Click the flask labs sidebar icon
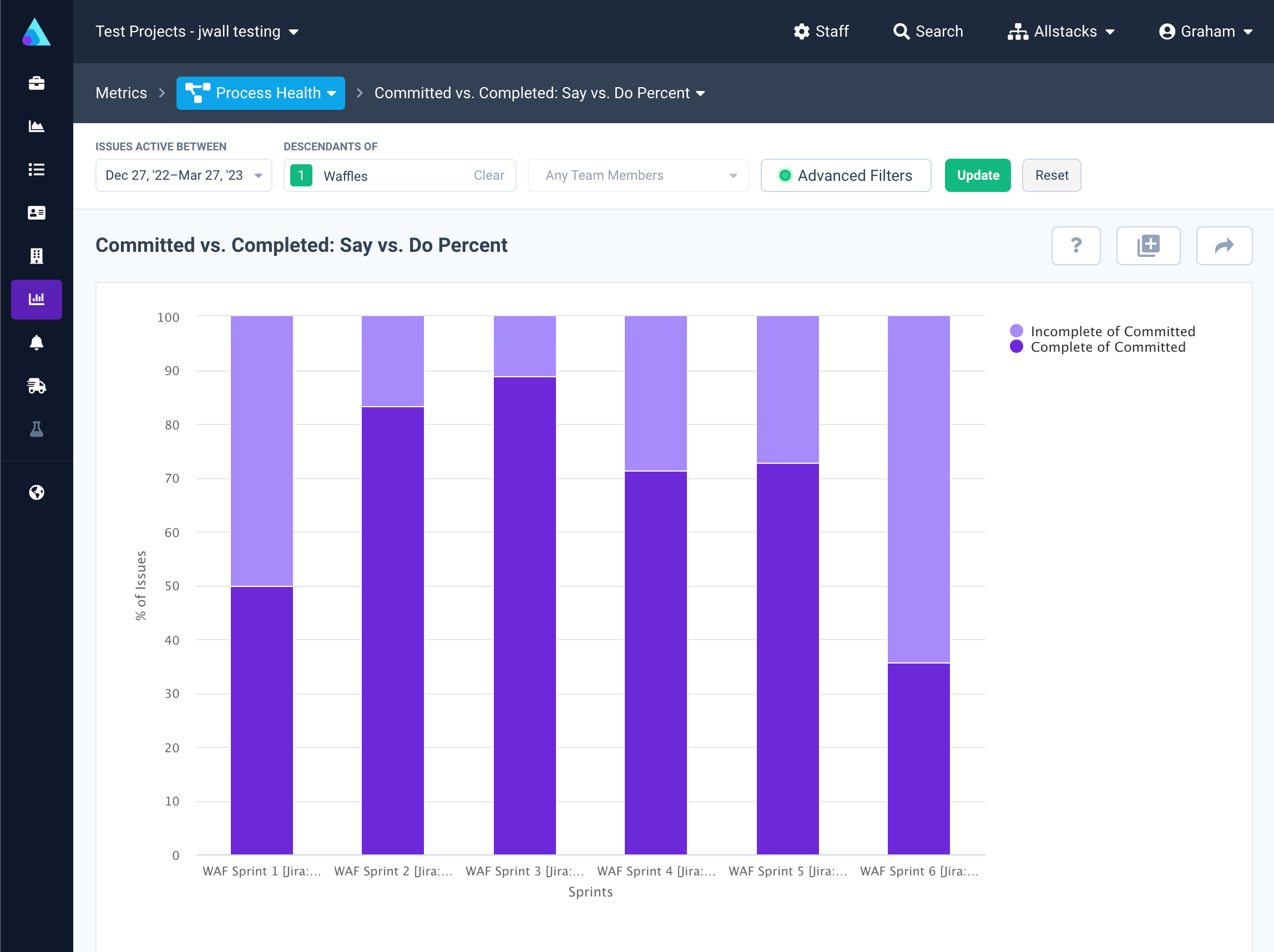The width and height of the screenshot is (1274, 952). click(x=36, y=429)
